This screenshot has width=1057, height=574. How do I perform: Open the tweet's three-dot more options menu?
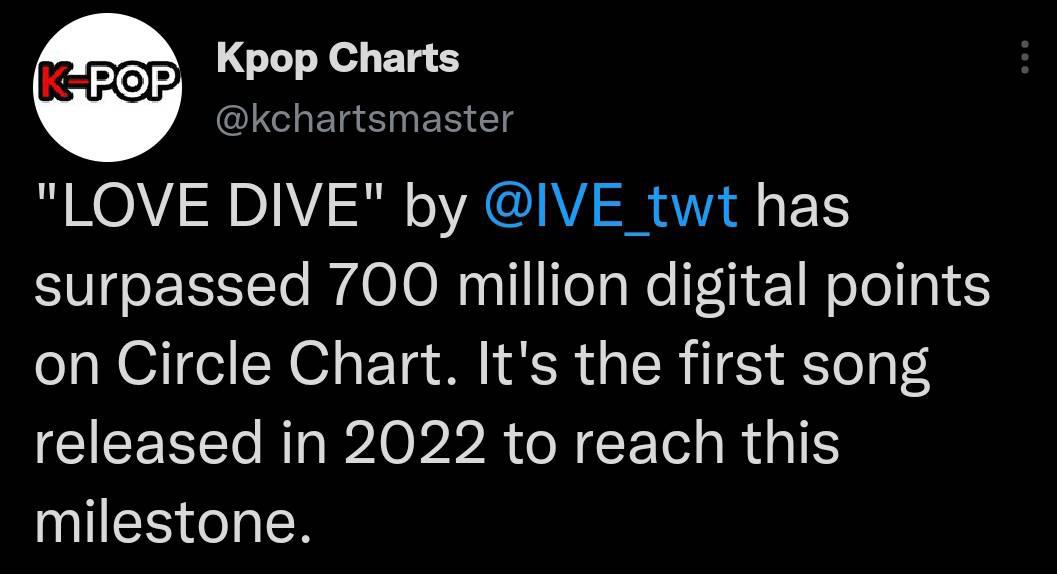click(x=1025, y=57)
